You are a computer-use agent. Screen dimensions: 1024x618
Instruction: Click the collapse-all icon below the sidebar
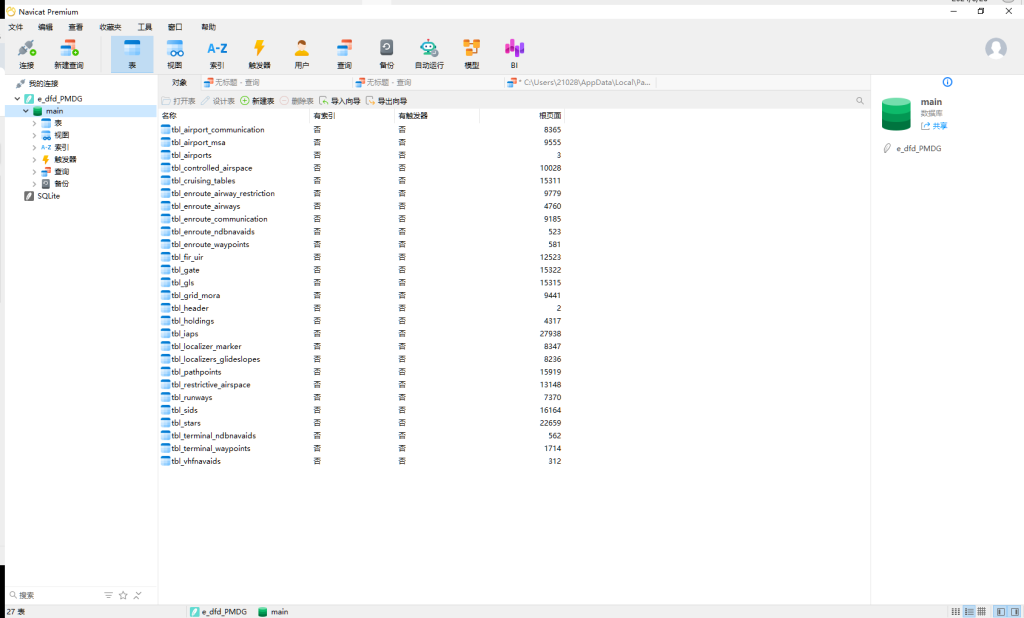tap(137, 595)
